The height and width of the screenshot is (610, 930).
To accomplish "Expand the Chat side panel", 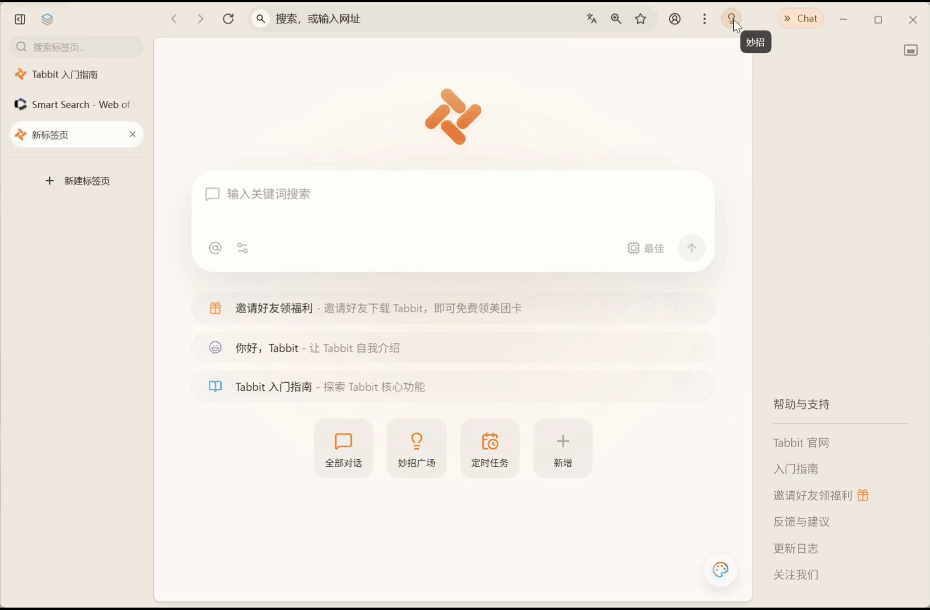I will coord(801,19).
